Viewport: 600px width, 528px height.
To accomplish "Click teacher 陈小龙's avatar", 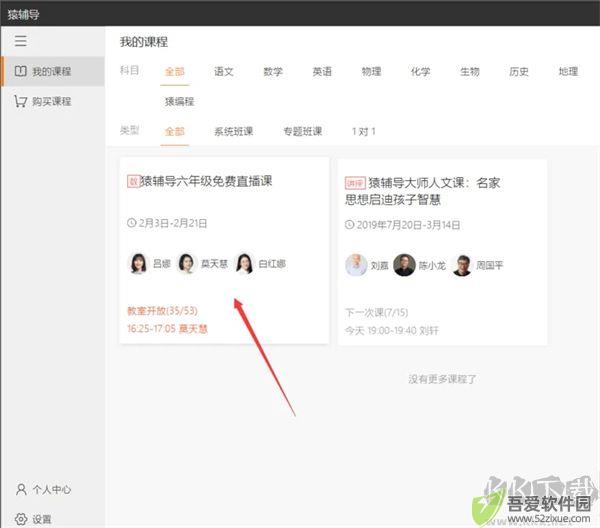I will [404, 265].
